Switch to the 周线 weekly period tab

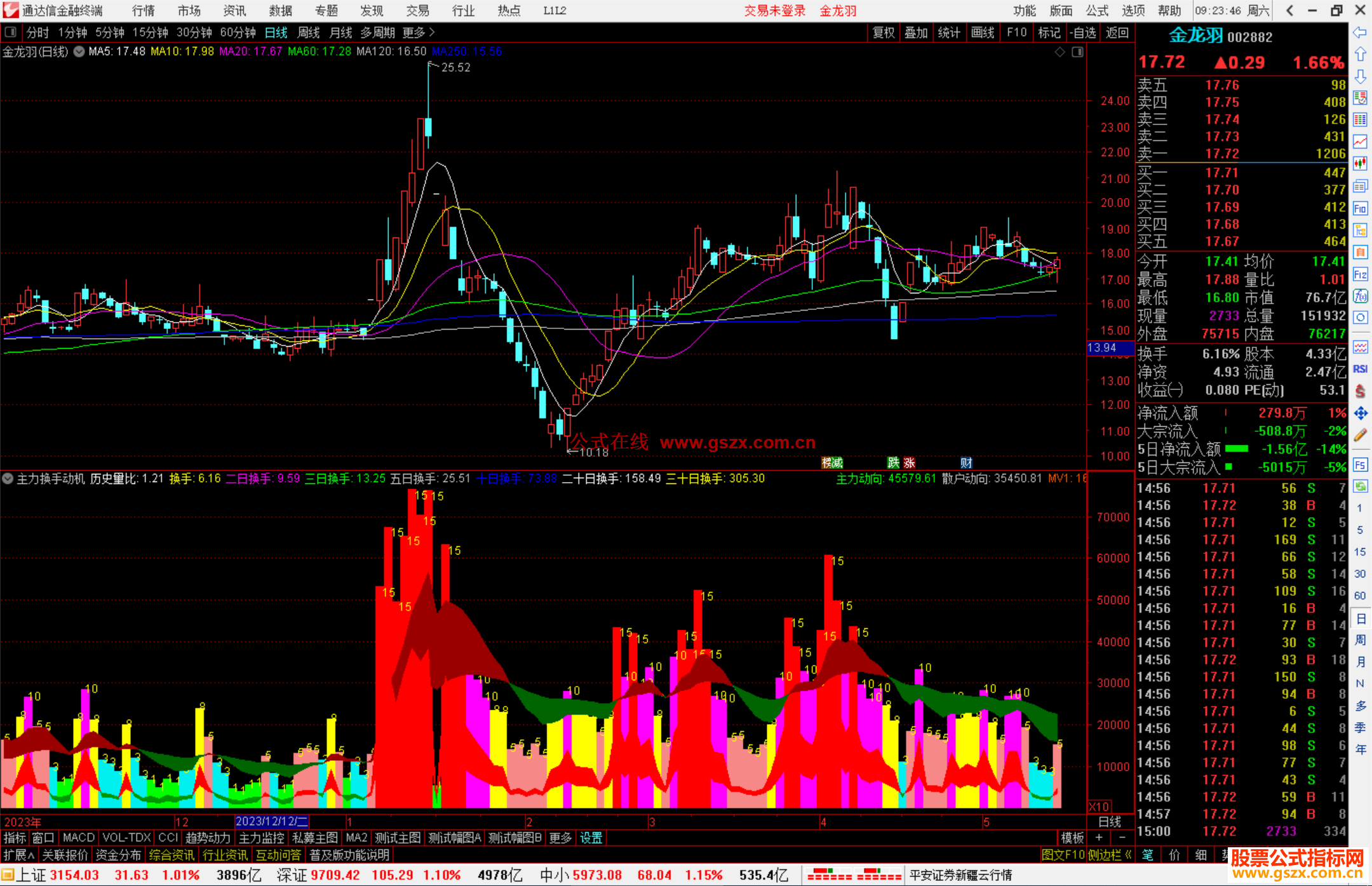click(x=309, y=32)
